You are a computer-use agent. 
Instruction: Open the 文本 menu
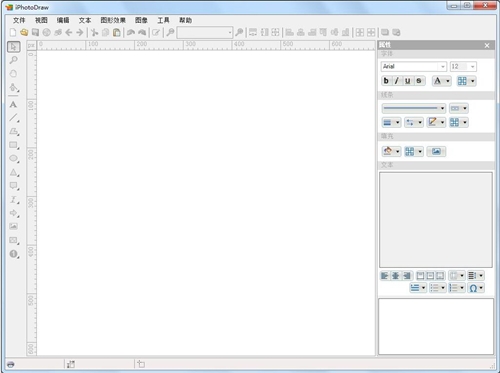click(x=85, y=20)
